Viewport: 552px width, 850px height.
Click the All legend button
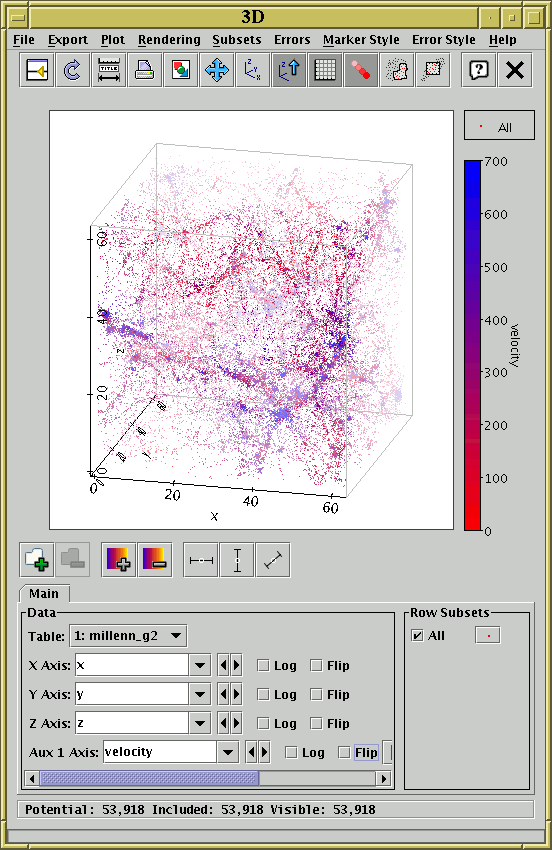tap(499, 125)
